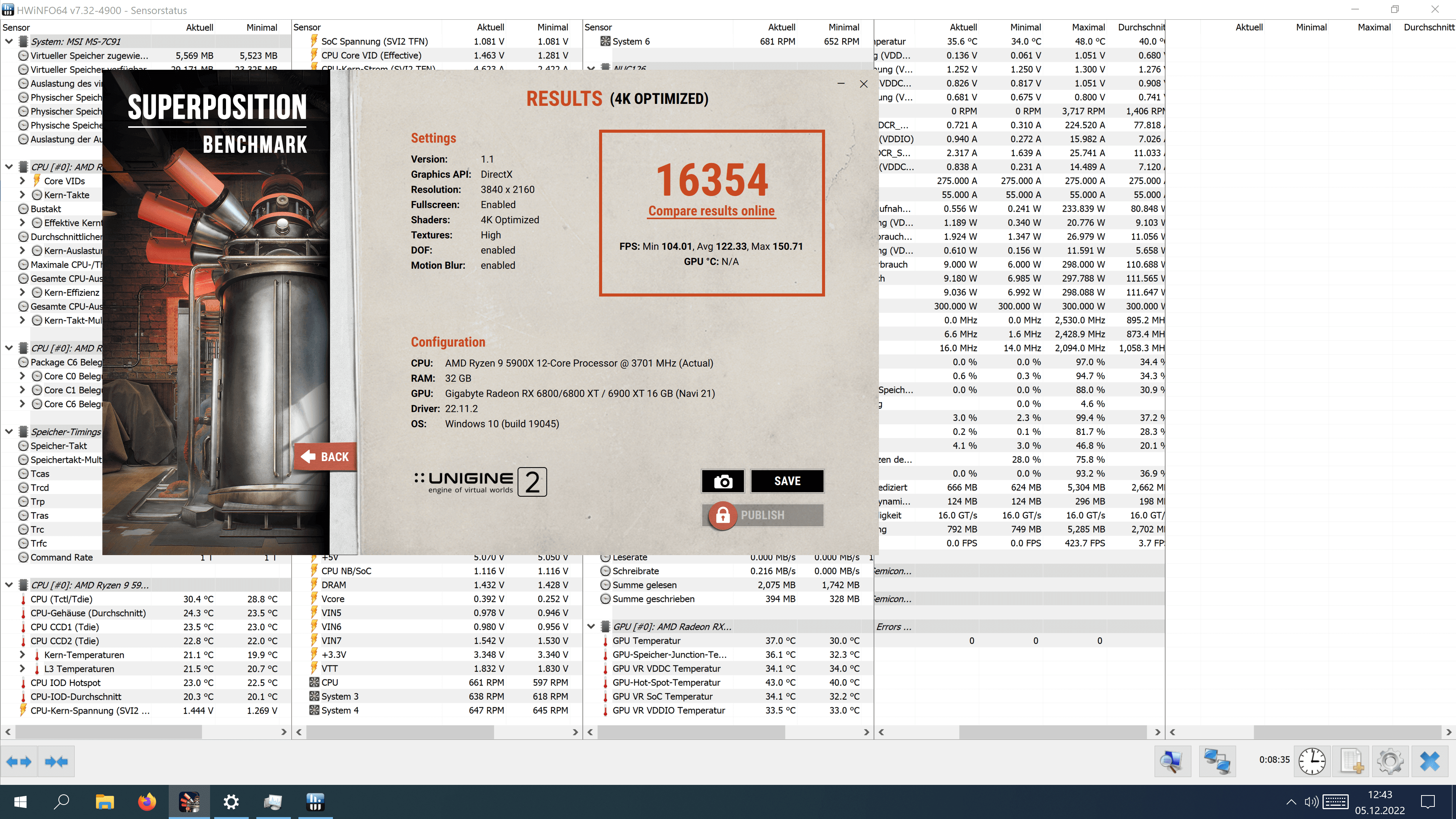Expand Kern-Effizienz node
This screenshot has height=819, width=1456.
(x=23, y=292)
